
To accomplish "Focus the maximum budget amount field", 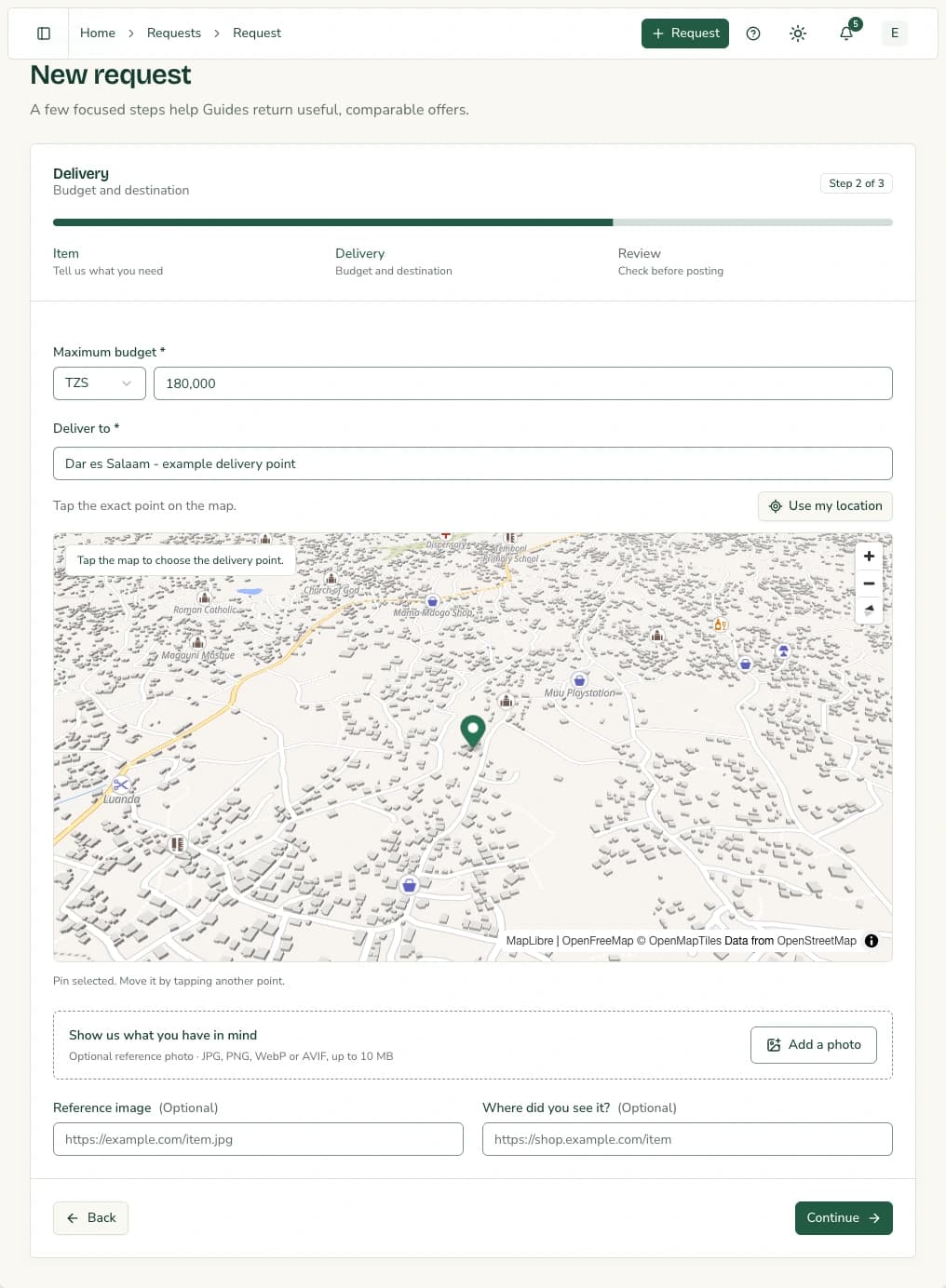I will (523, 383).
